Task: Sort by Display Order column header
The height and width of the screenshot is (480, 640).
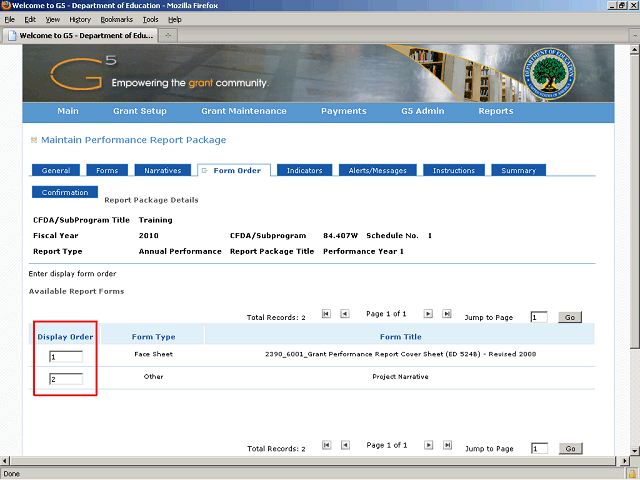Action: pos(65,337)
